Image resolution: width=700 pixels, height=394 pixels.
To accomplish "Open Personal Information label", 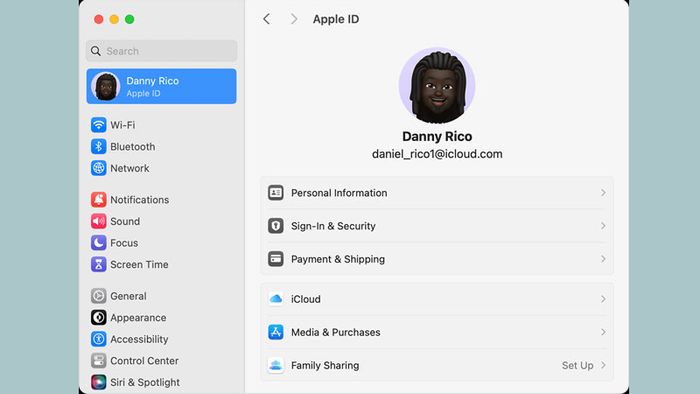I will 339,193.
